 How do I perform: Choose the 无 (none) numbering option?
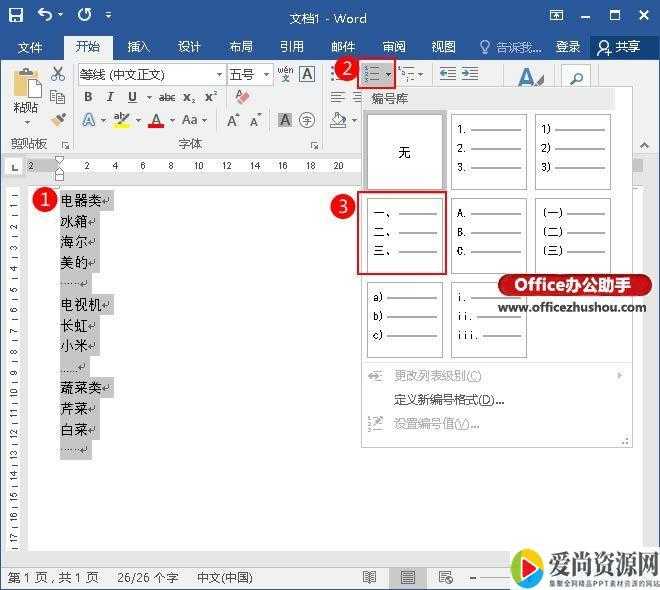tap(405, 152)
